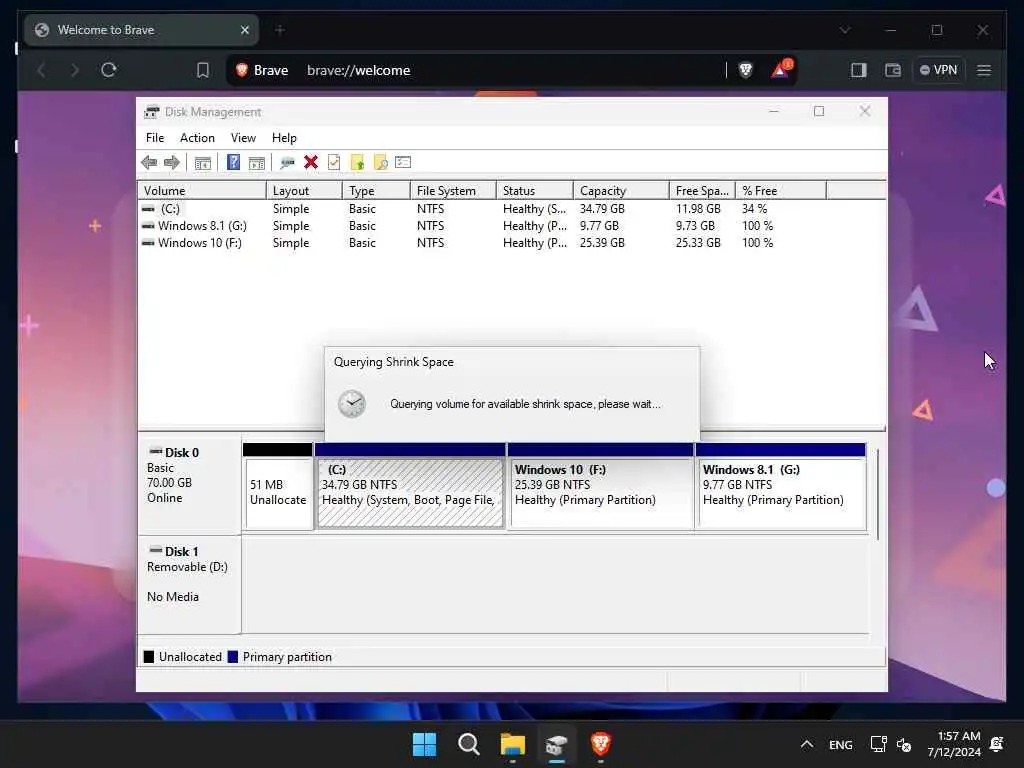Viewport: 1024px width, 768px height.
Task: Open the Action menu
Action: click(197, 138)
